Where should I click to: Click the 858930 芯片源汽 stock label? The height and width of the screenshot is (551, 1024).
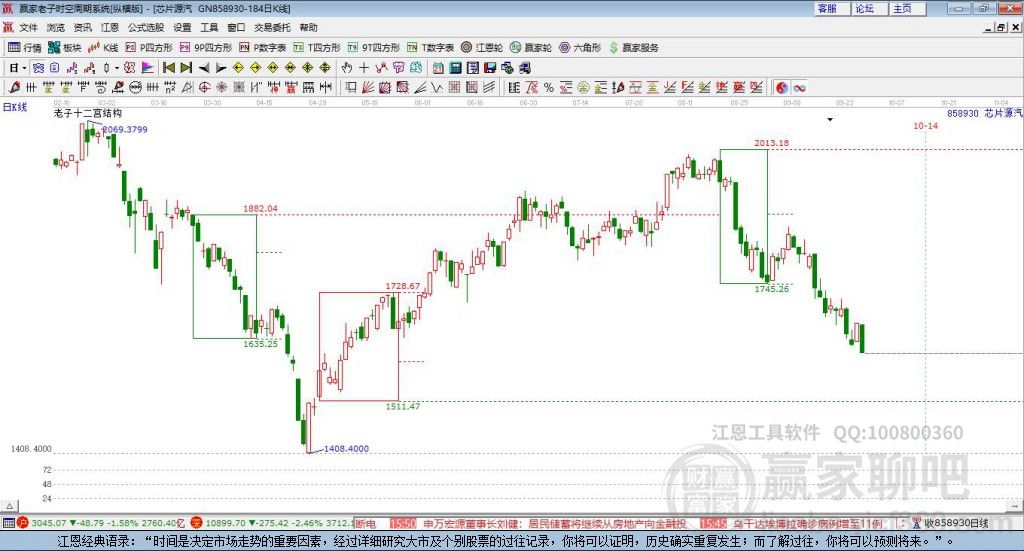(984, 113)
